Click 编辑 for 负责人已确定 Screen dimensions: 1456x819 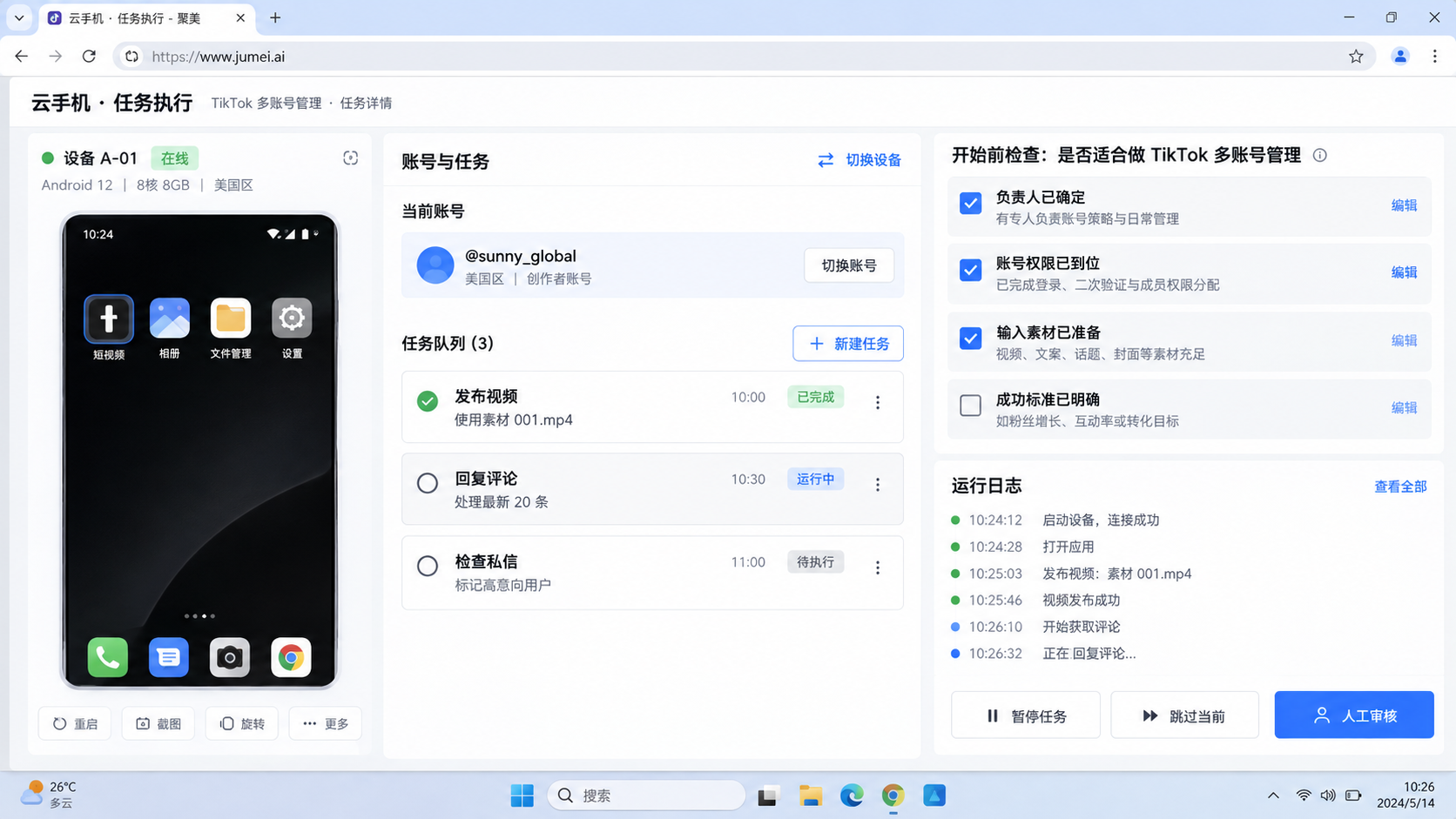[1404, 205]
